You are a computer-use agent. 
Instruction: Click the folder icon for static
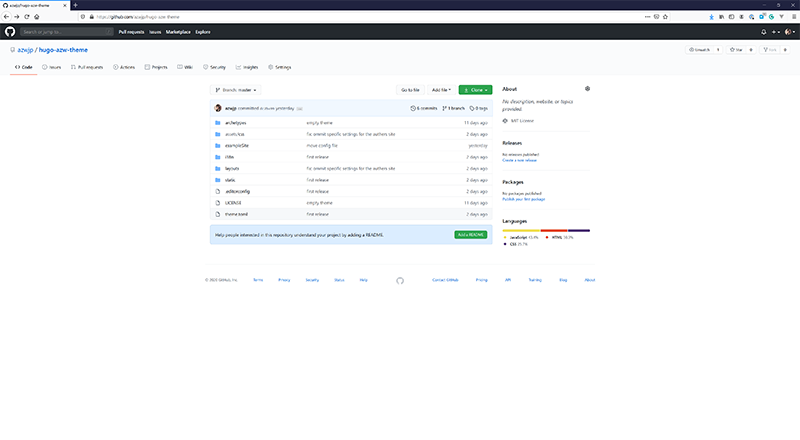pos(218,180)
